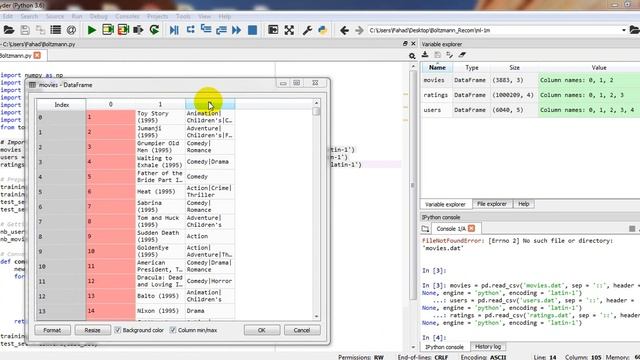Open the file list browse-tabs icon
This screenshot has width=640, height=360.
click(56, 30)
